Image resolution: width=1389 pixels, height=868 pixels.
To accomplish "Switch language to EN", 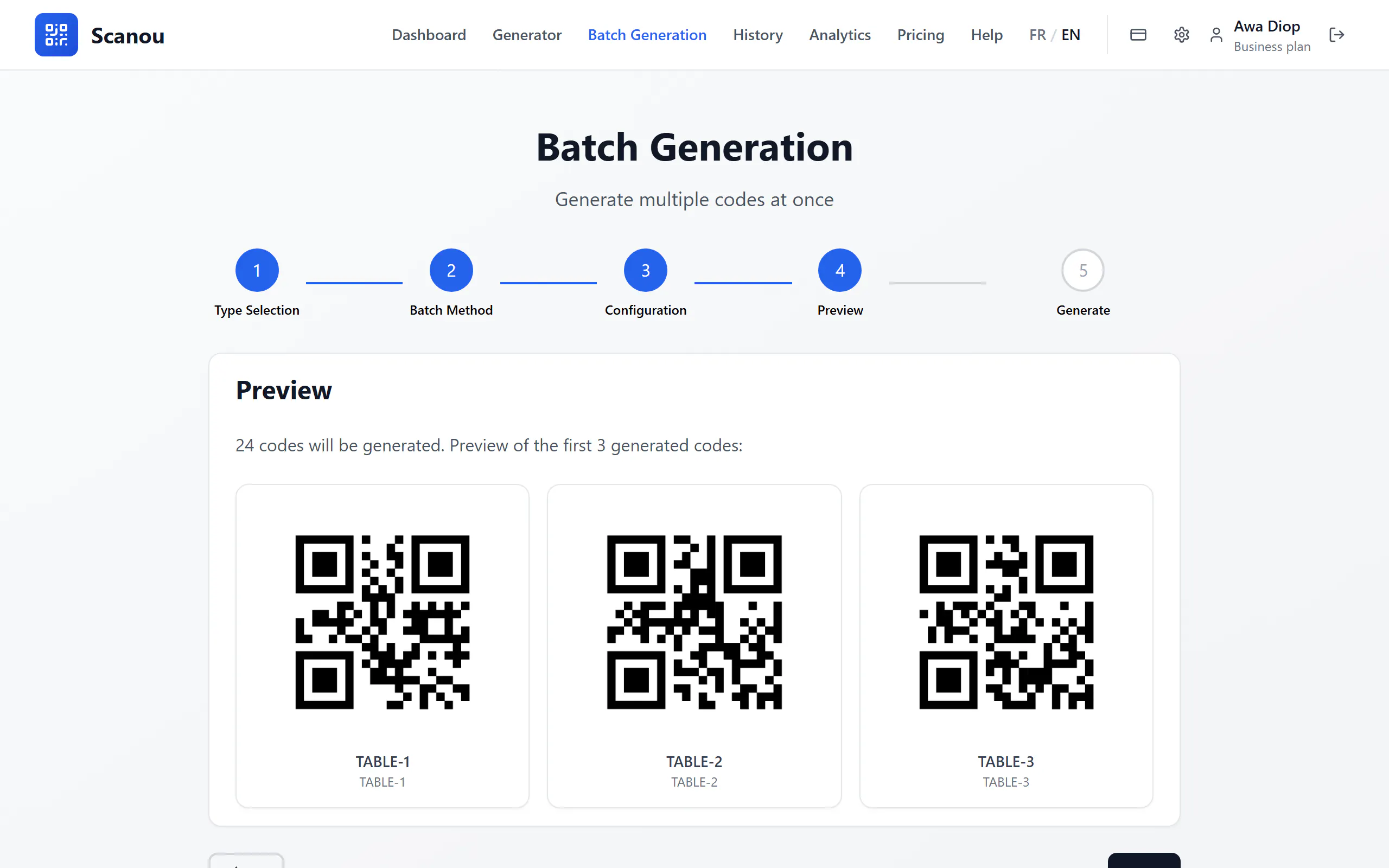I will tap(1071, 35).
